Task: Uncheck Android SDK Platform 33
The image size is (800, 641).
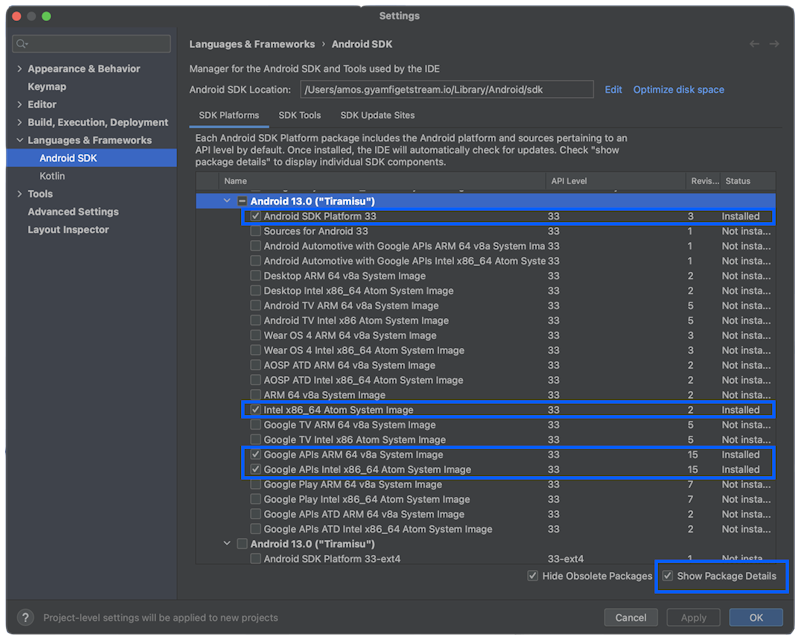Action: click(x=256, y=216)
